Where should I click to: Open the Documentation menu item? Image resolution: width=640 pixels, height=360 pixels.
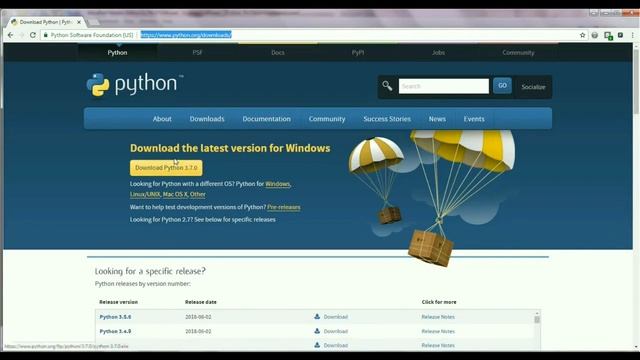267,119
